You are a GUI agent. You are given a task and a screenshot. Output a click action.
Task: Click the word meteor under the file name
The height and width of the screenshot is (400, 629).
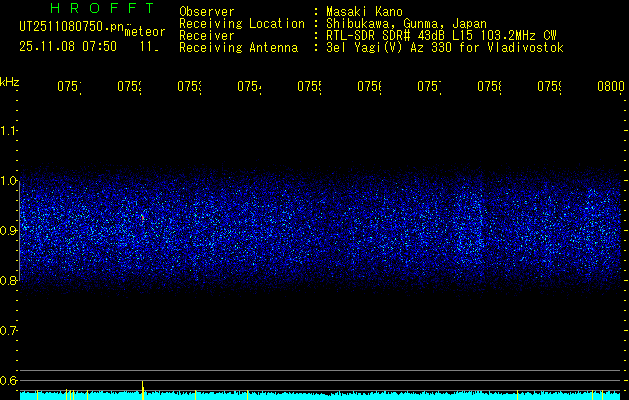[145, 32]
